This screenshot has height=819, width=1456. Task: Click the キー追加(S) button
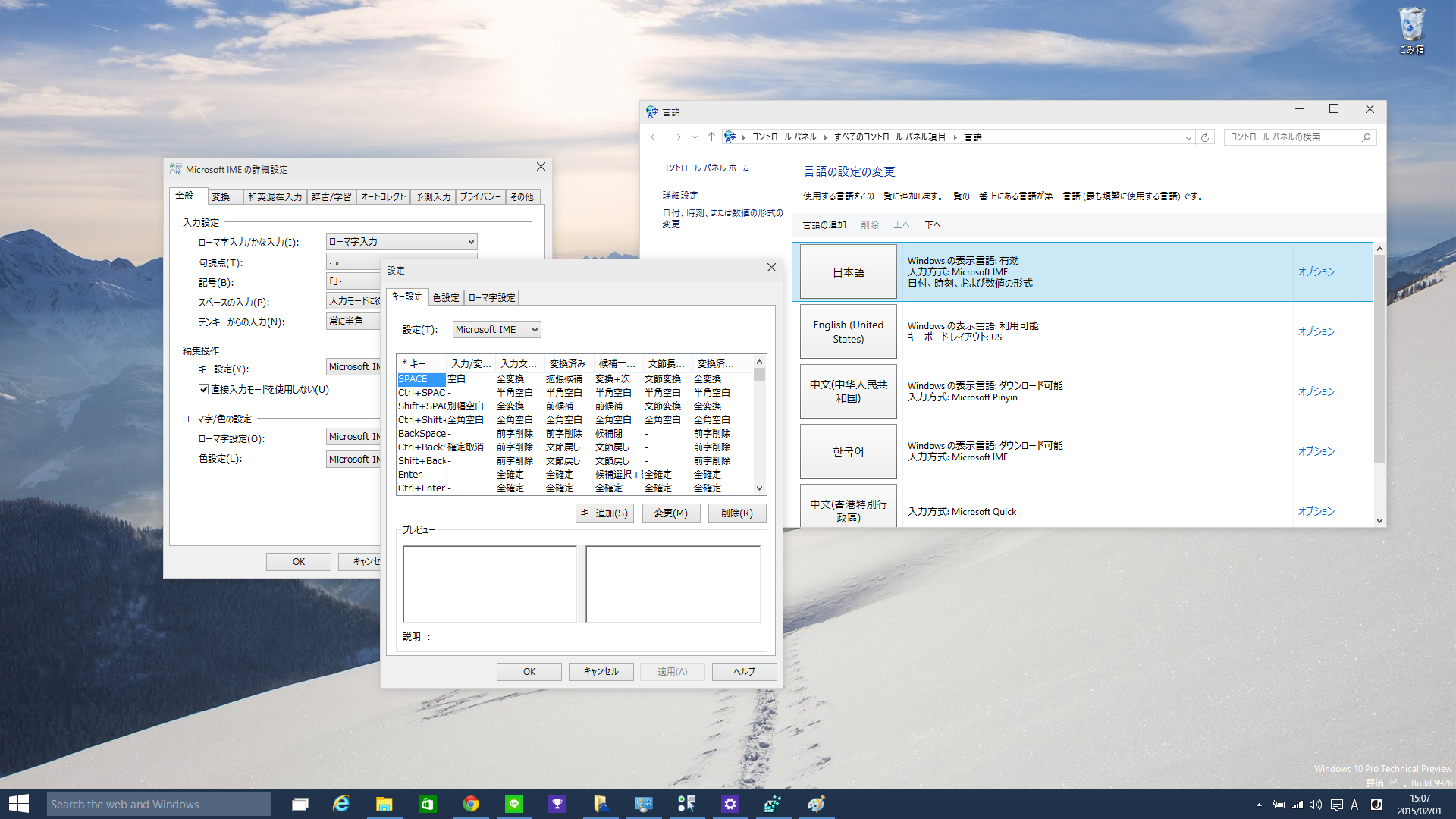[x=604, y=513]
